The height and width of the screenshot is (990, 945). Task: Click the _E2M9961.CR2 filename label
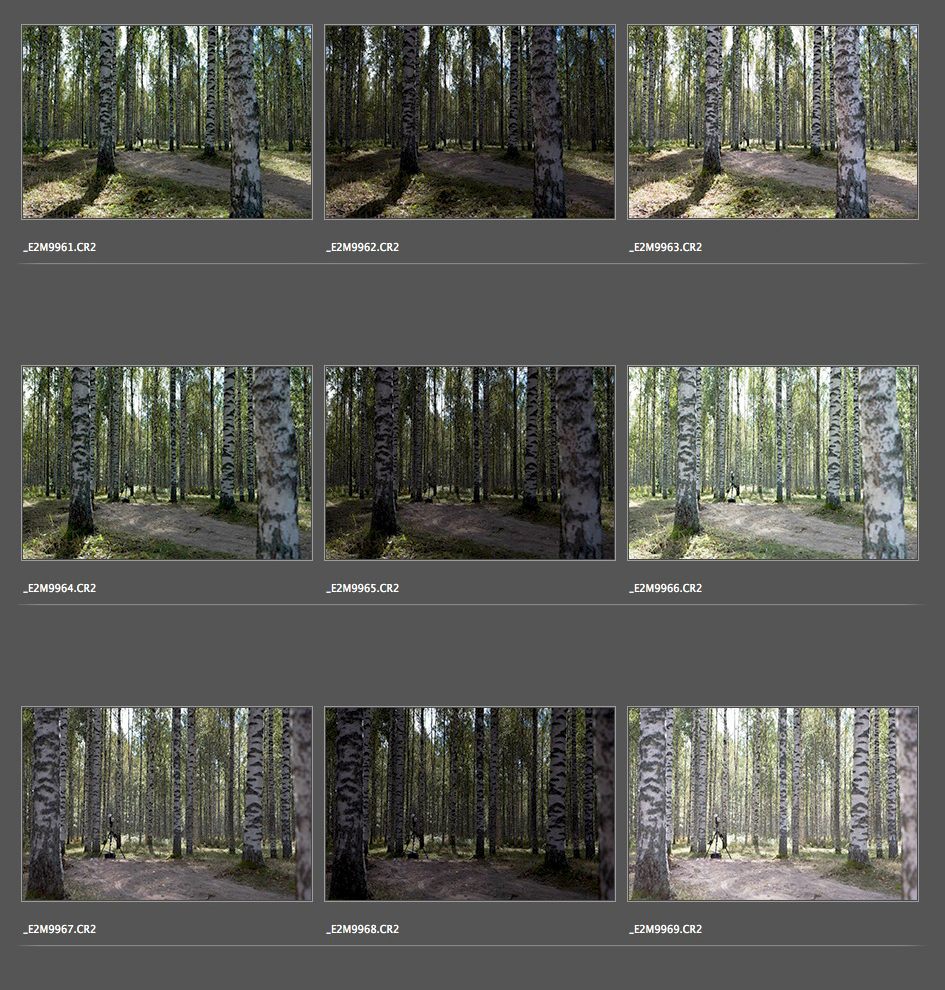coord(60,247)
